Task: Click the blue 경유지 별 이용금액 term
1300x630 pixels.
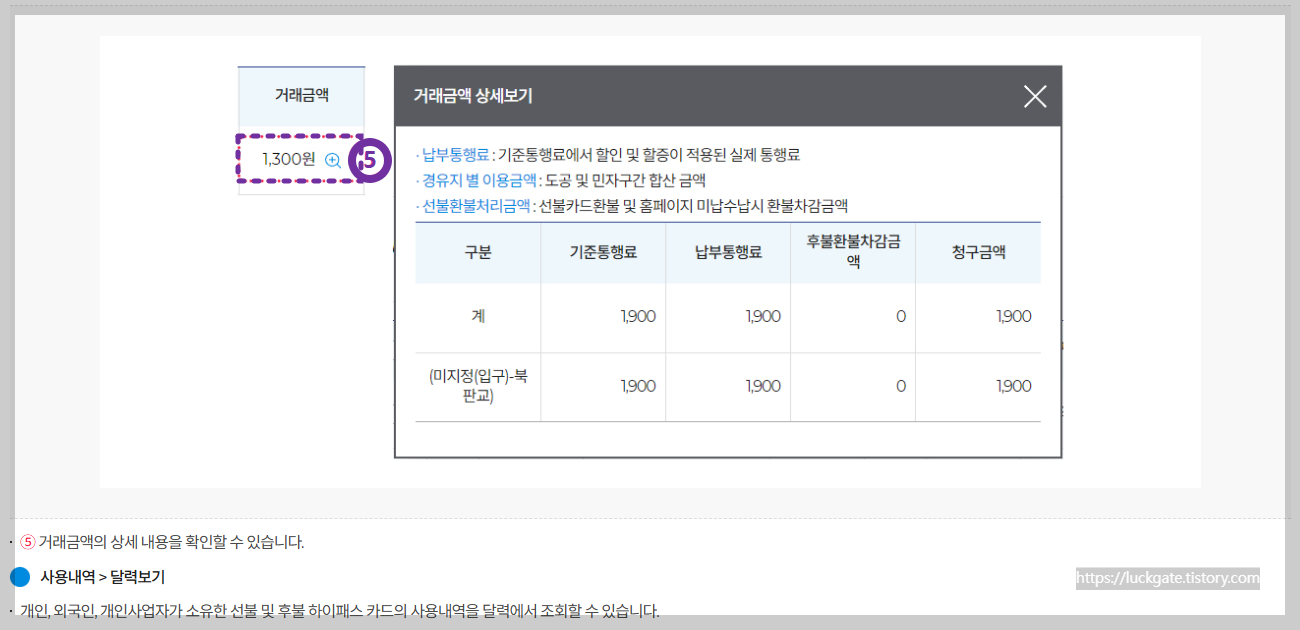Action: (x=478, y=181)
